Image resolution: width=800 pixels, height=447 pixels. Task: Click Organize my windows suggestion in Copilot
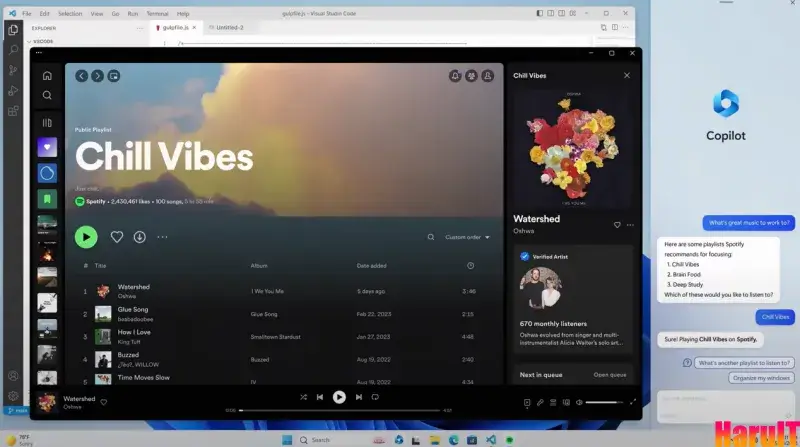tap(761, 378)
